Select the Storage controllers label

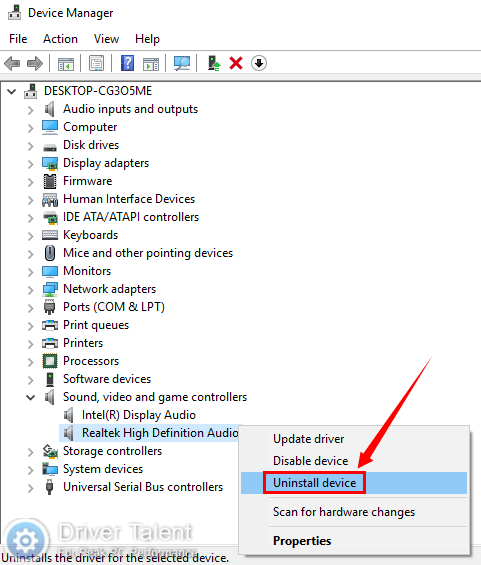pos(112,451)
